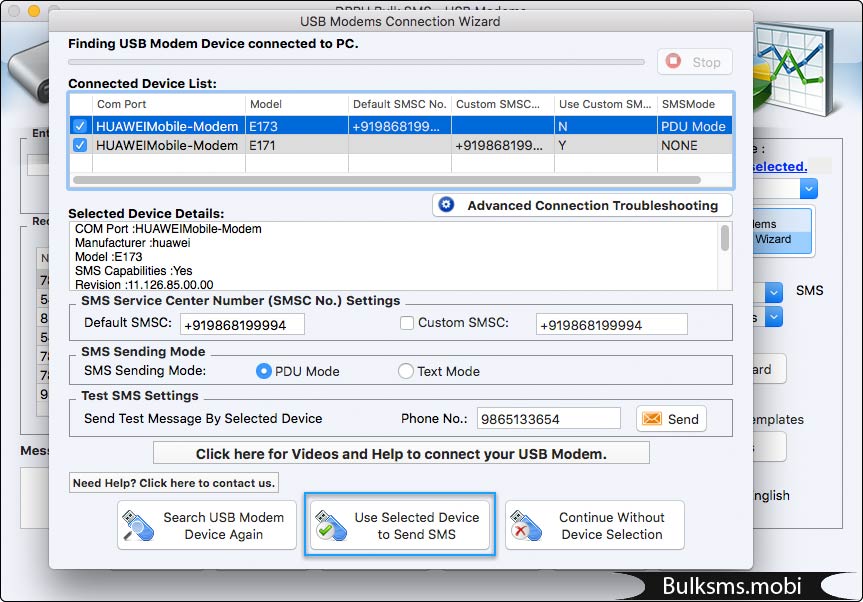
Task: Click the 'selected.' link in background window
Action: pyautogui.click(x=780, y=166)
